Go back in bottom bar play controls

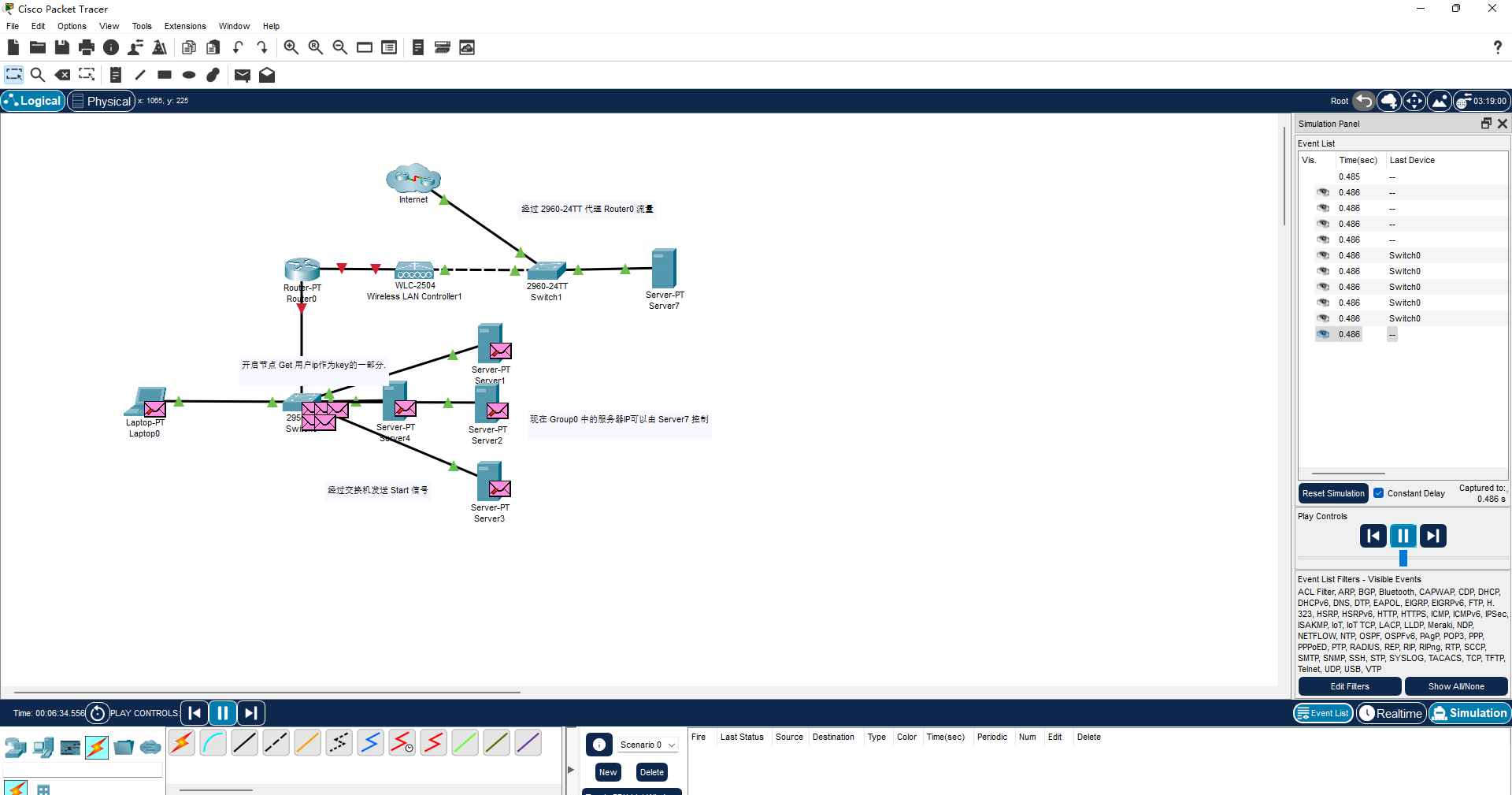[x=195, y=713]
